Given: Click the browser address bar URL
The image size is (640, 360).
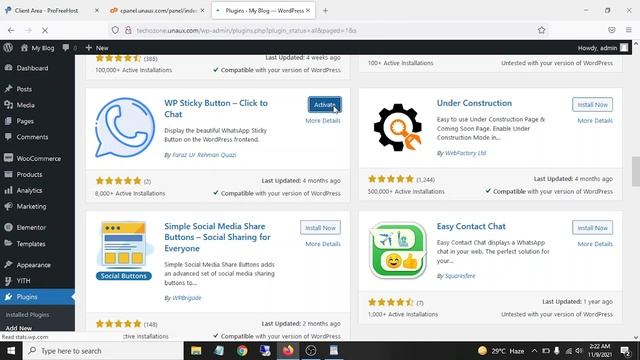Looking at the screenshot, I should [247, 31].
